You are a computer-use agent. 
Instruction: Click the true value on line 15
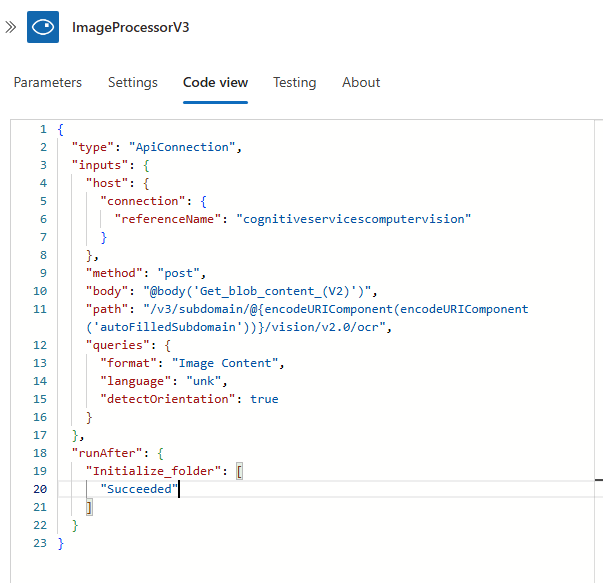click(x=264, y=399)
